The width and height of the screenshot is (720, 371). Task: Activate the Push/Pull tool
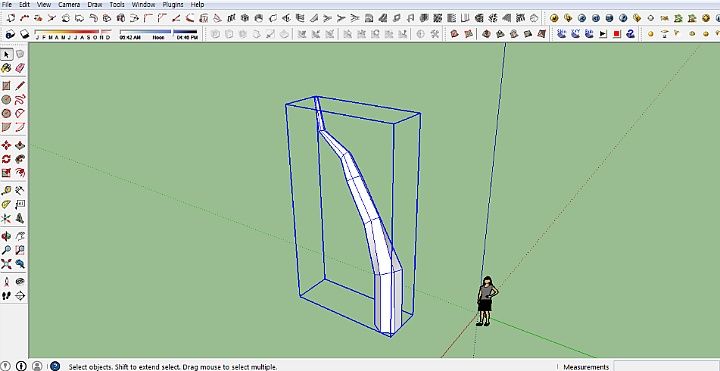click(20, 146)
